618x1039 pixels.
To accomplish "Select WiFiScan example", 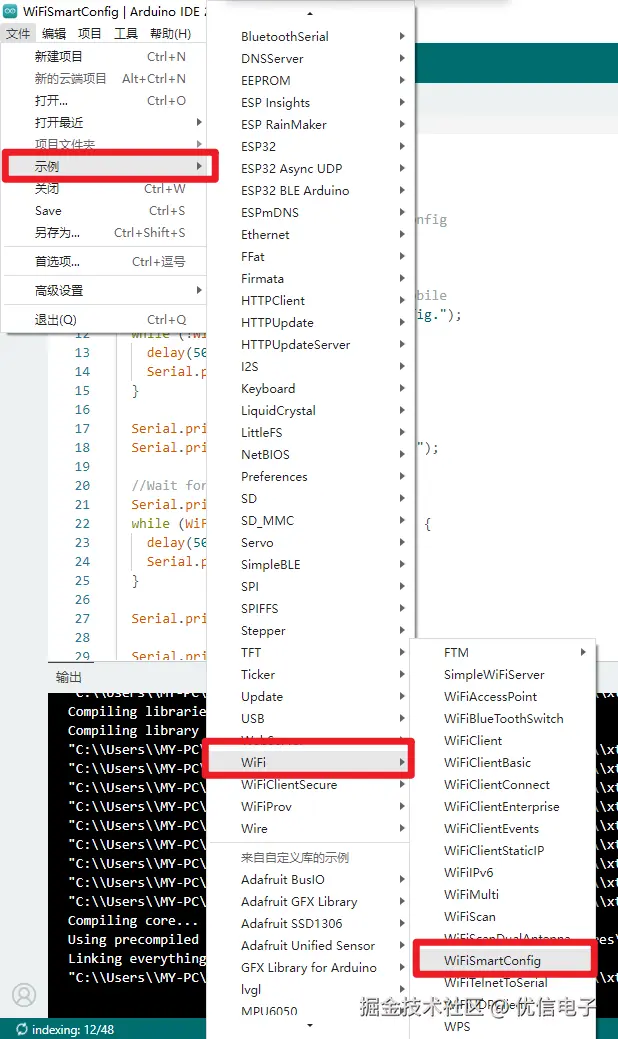I will point(503,916).
